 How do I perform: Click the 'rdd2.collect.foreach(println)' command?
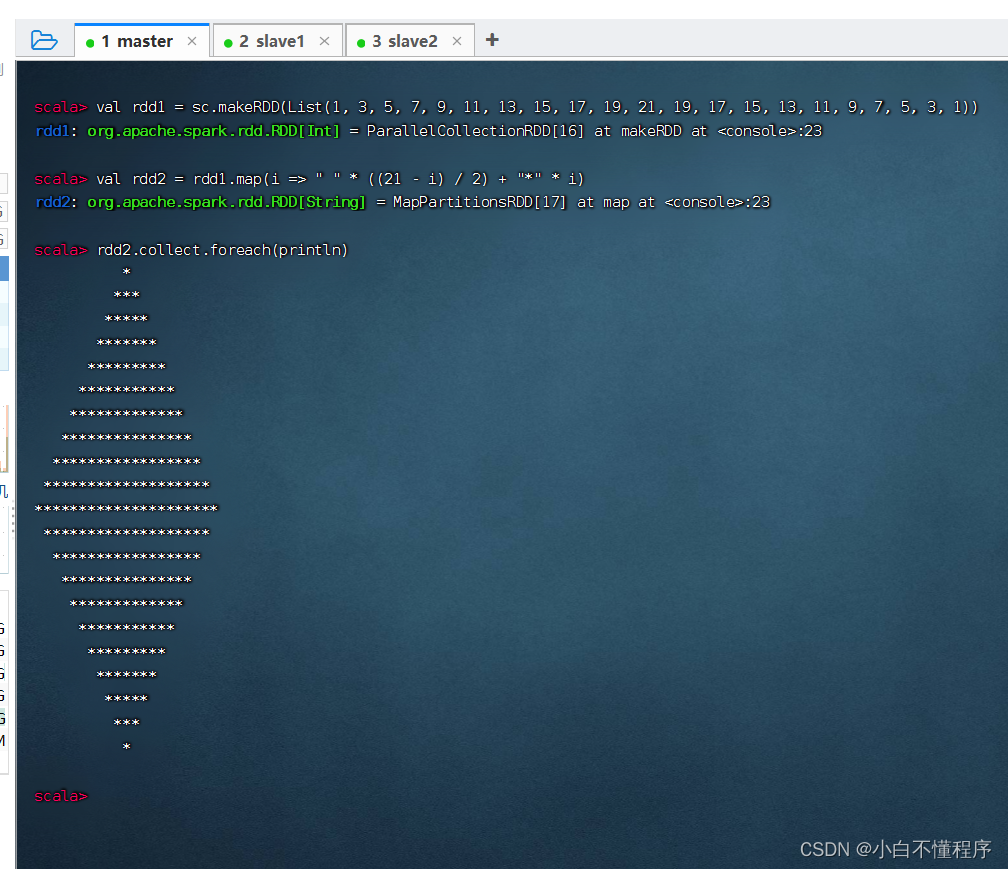tap(222, 249)
